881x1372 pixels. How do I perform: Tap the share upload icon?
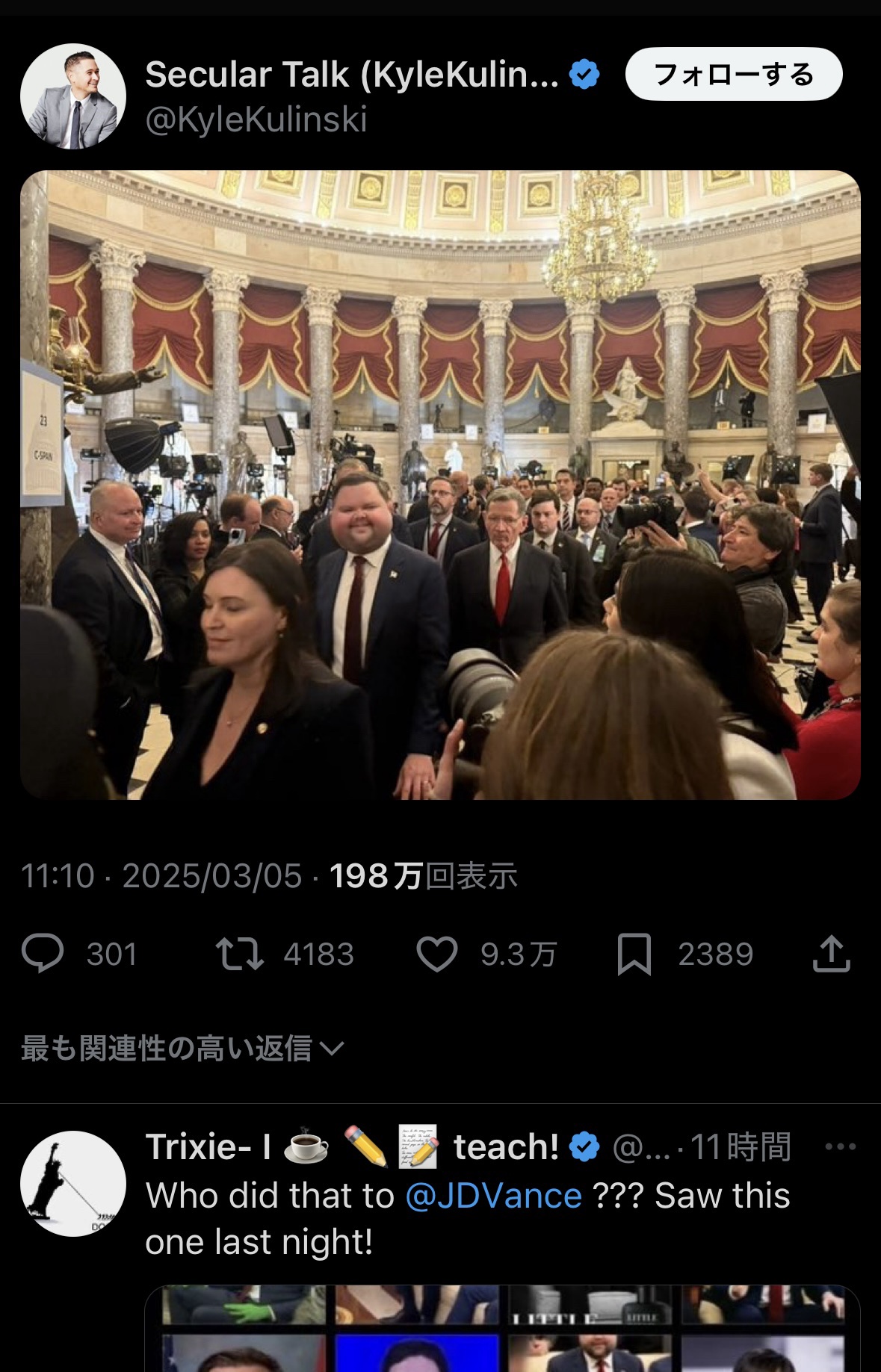point(832,954)
